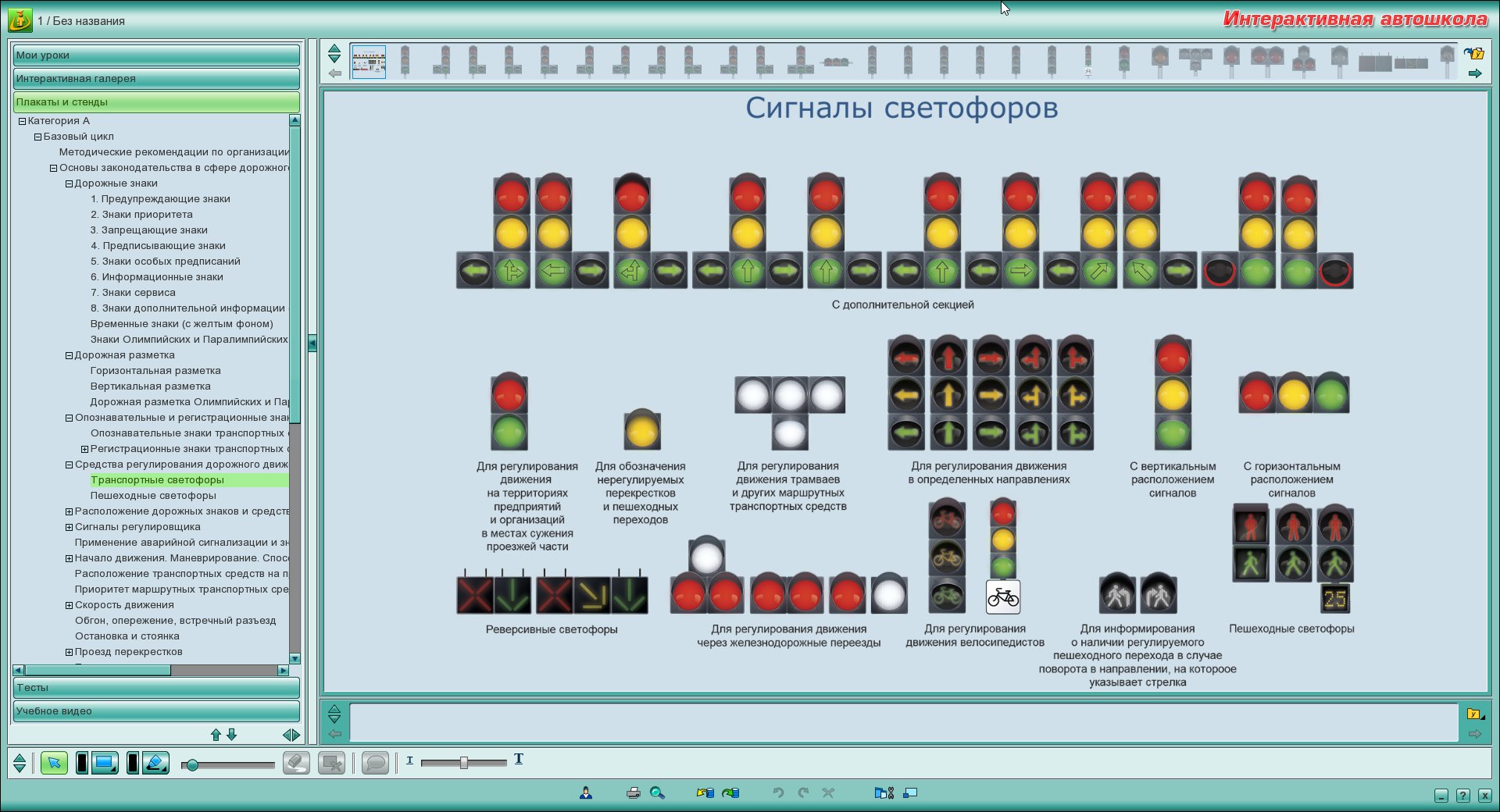Undo the last action
The height and width of the screenshot is (812, 1500).
(778, 793)
